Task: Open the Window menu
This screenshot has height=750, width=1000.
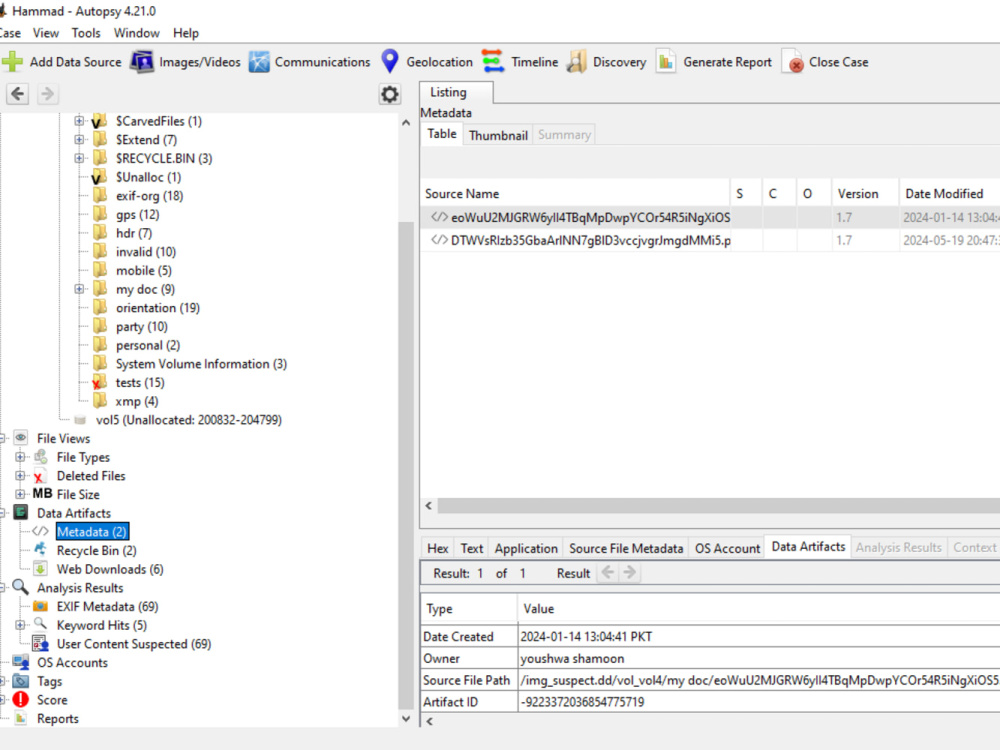Action: pyautogui.click(x=136, y=33)
